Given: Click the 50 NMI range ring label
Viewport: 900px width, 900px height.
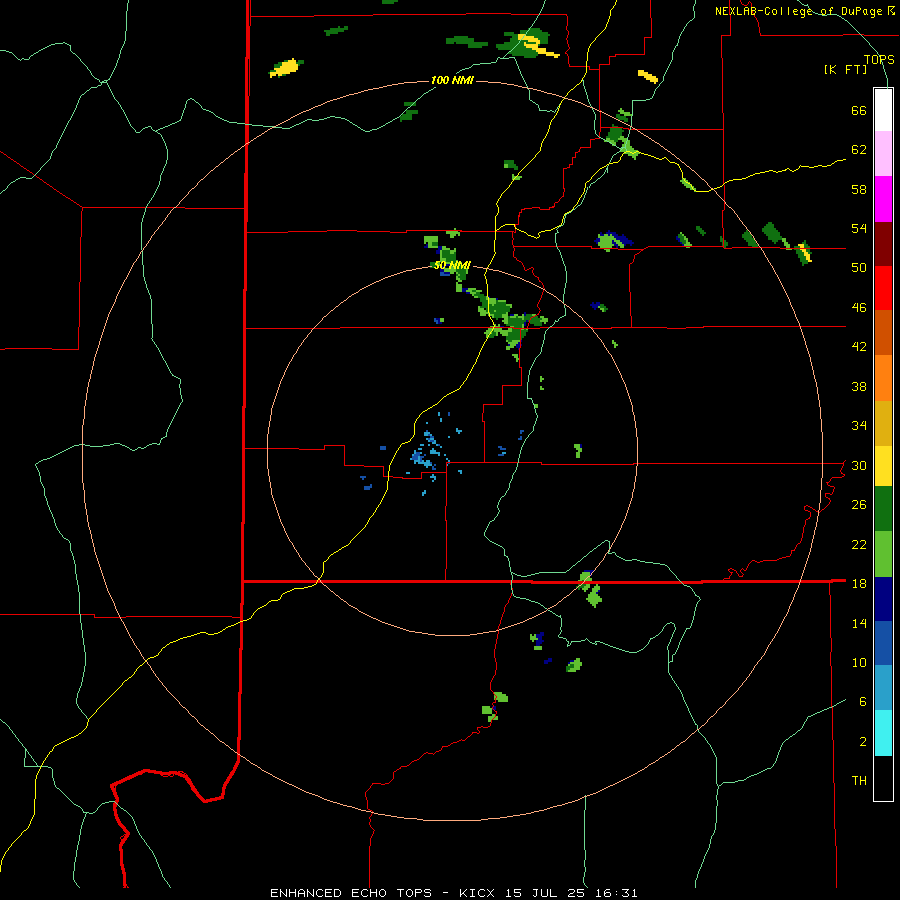Looking at the screenshot, I should pyautogui.click(x=452, y=265).
